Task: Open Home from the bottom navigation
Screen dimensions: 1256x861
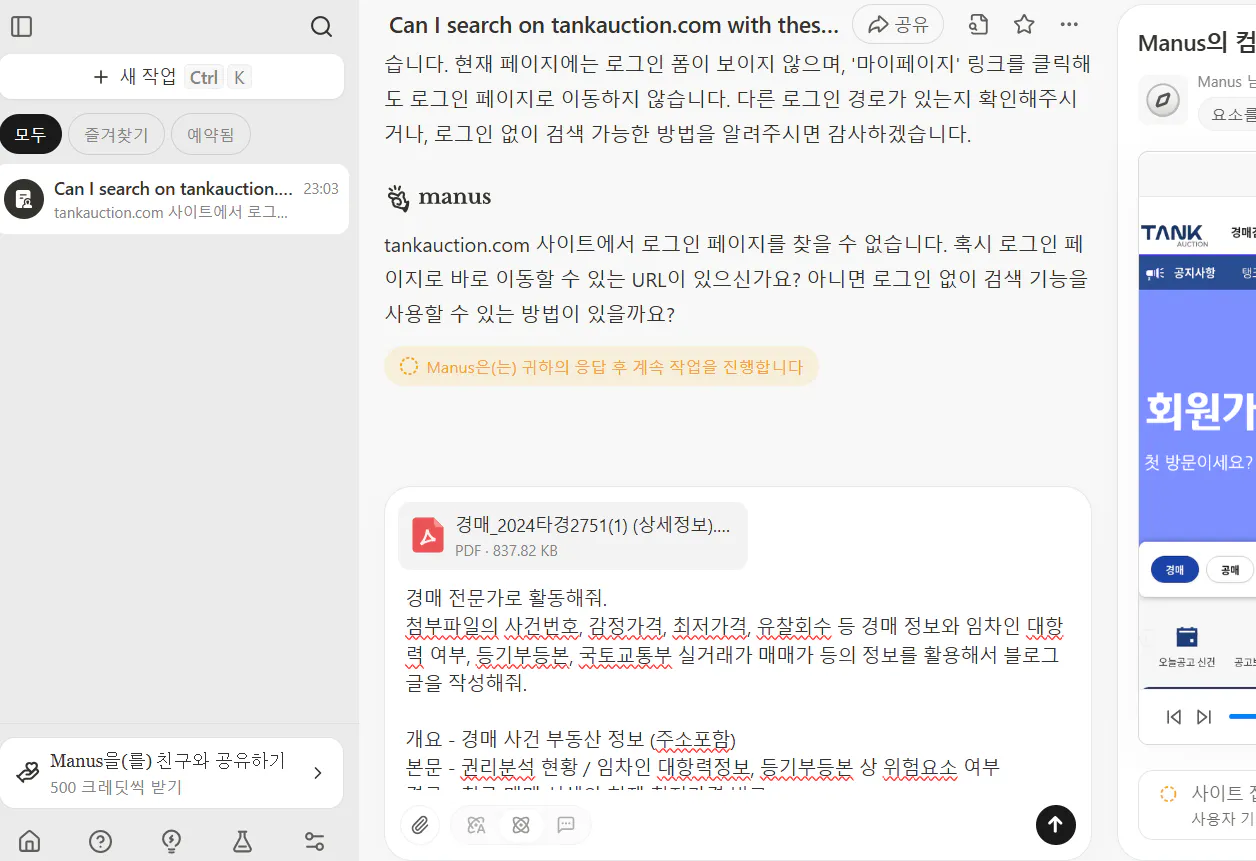Action: [x=30, y=841]
